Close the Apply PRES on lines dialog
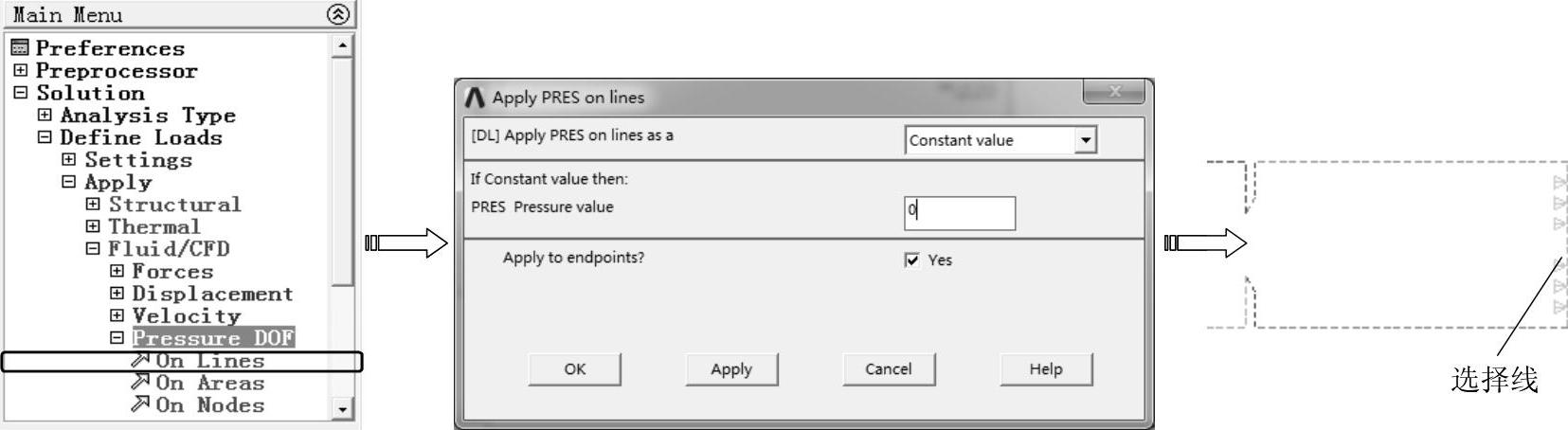This screenshot has height=430, width=1568. 1114,92
